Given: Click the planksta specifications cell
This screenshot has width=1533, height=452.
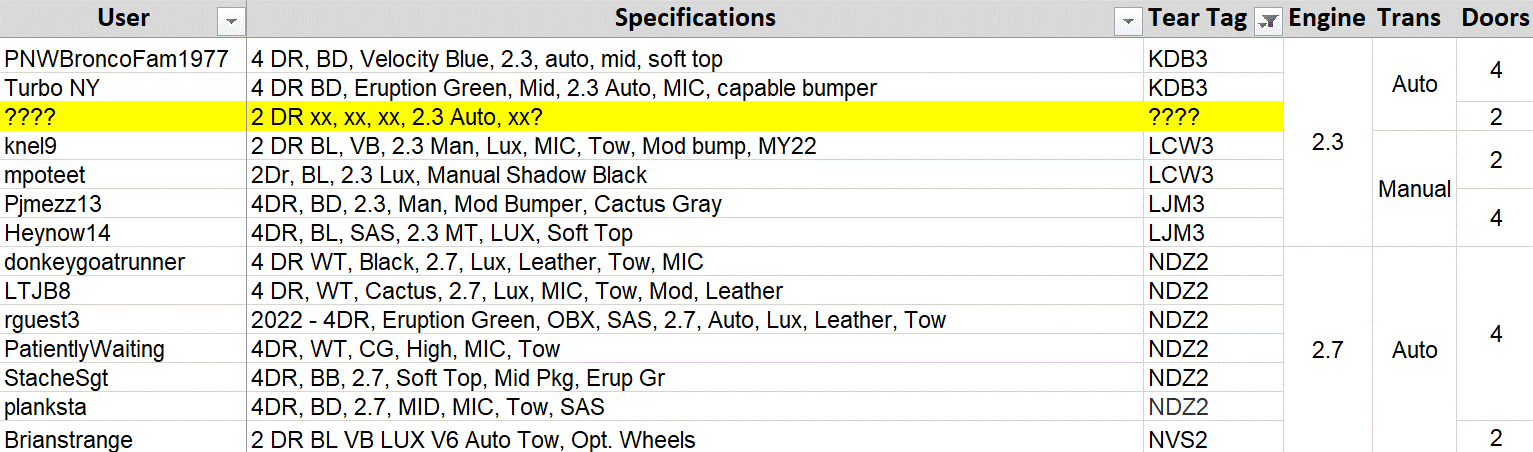Looking at the screenshot, I should (695, 407).
